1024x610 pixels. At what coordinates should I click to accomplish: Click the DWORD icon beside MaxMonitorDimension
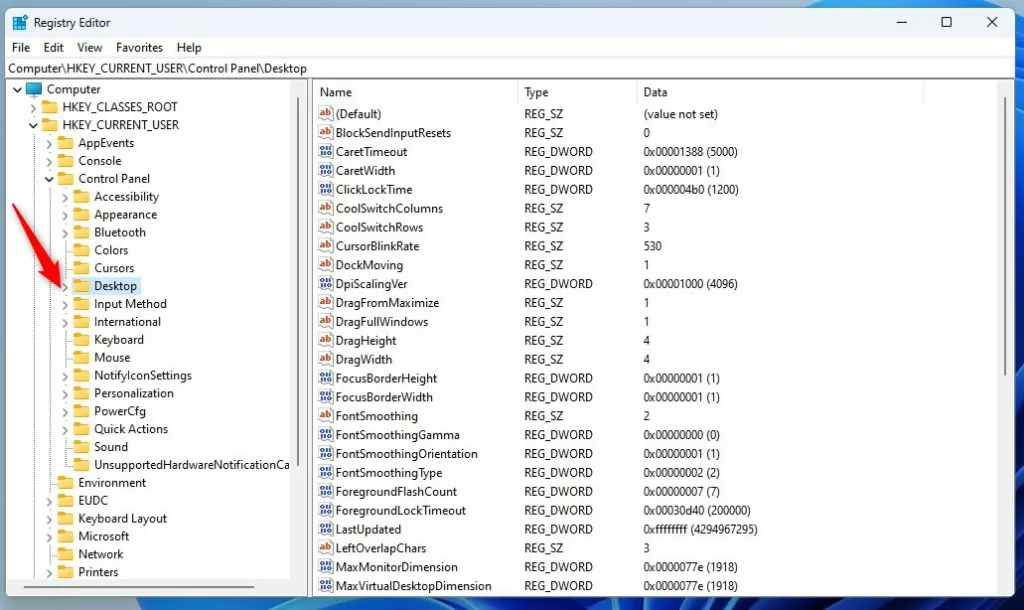pos(325,567)
